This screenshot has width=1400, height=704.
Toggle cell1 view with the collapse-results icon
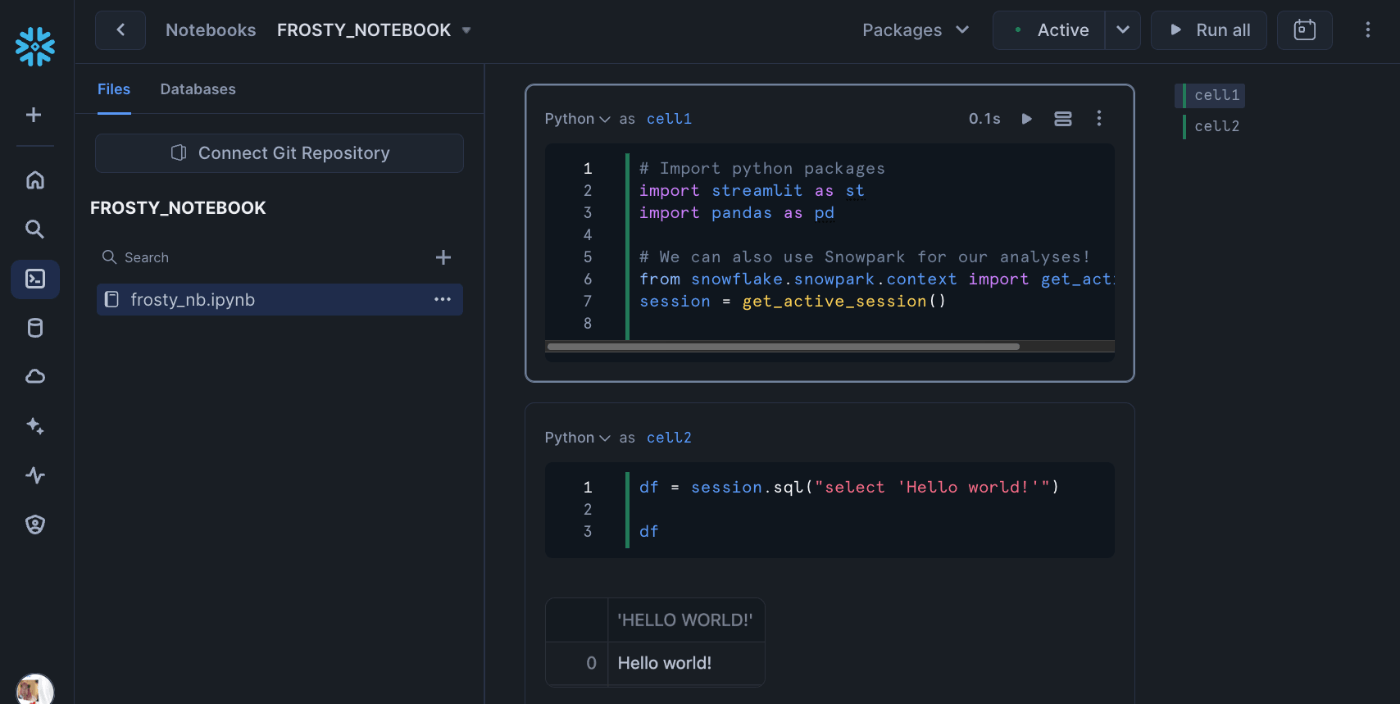click(1063, 118)
